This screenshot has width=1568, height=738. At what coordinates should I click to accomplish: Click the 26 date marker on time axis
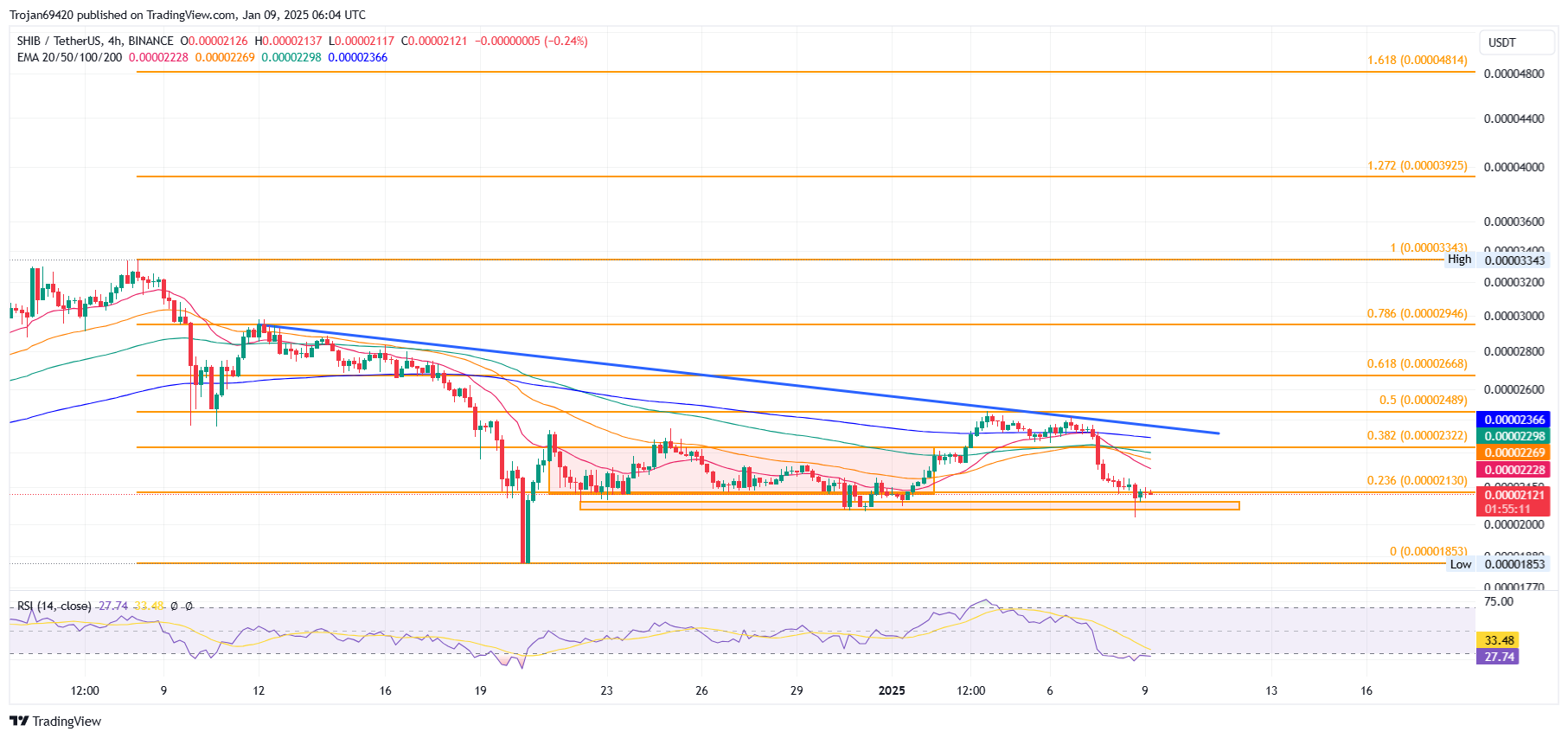click(x=701, y=690)
